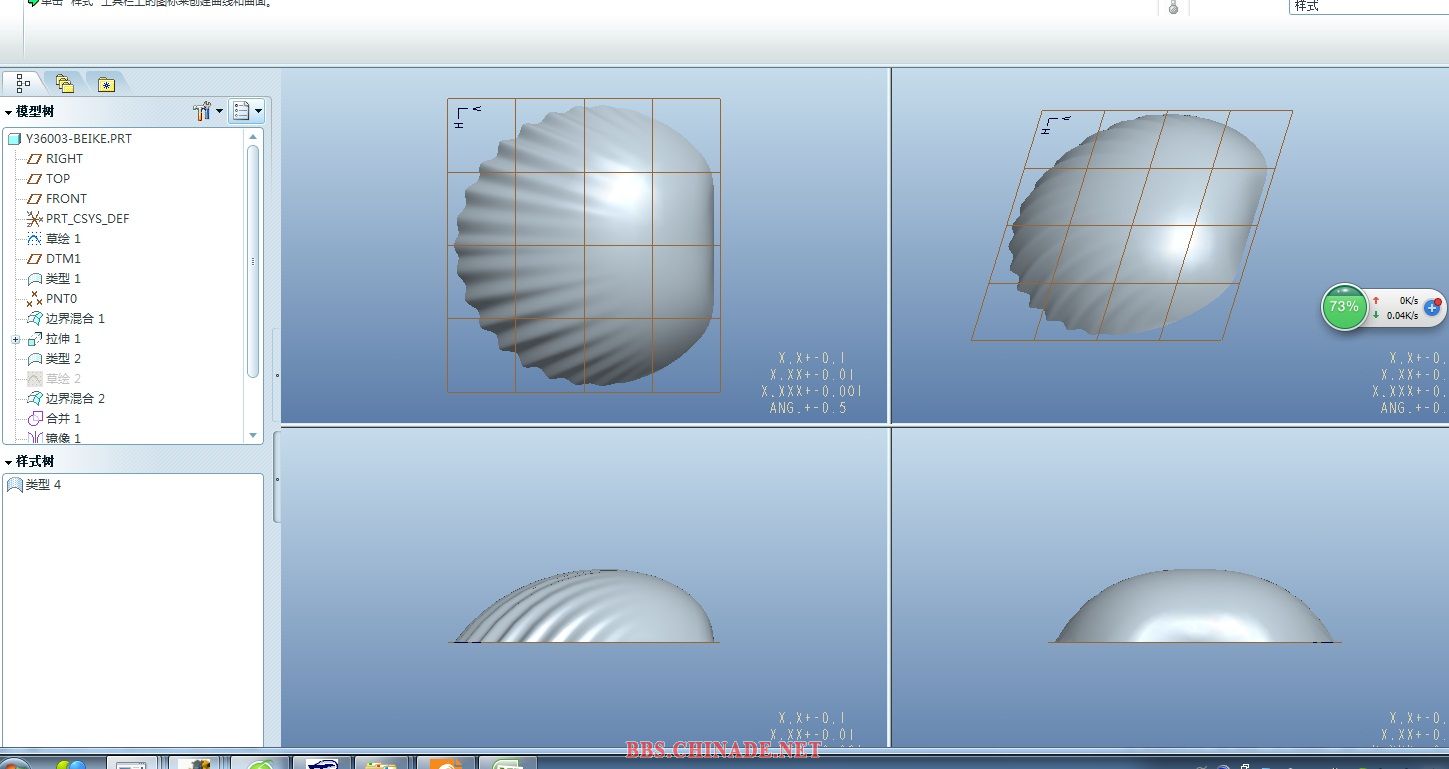Select the 镜像 1 mirror feature
The image size is (1449, 769).
point(63,438)
